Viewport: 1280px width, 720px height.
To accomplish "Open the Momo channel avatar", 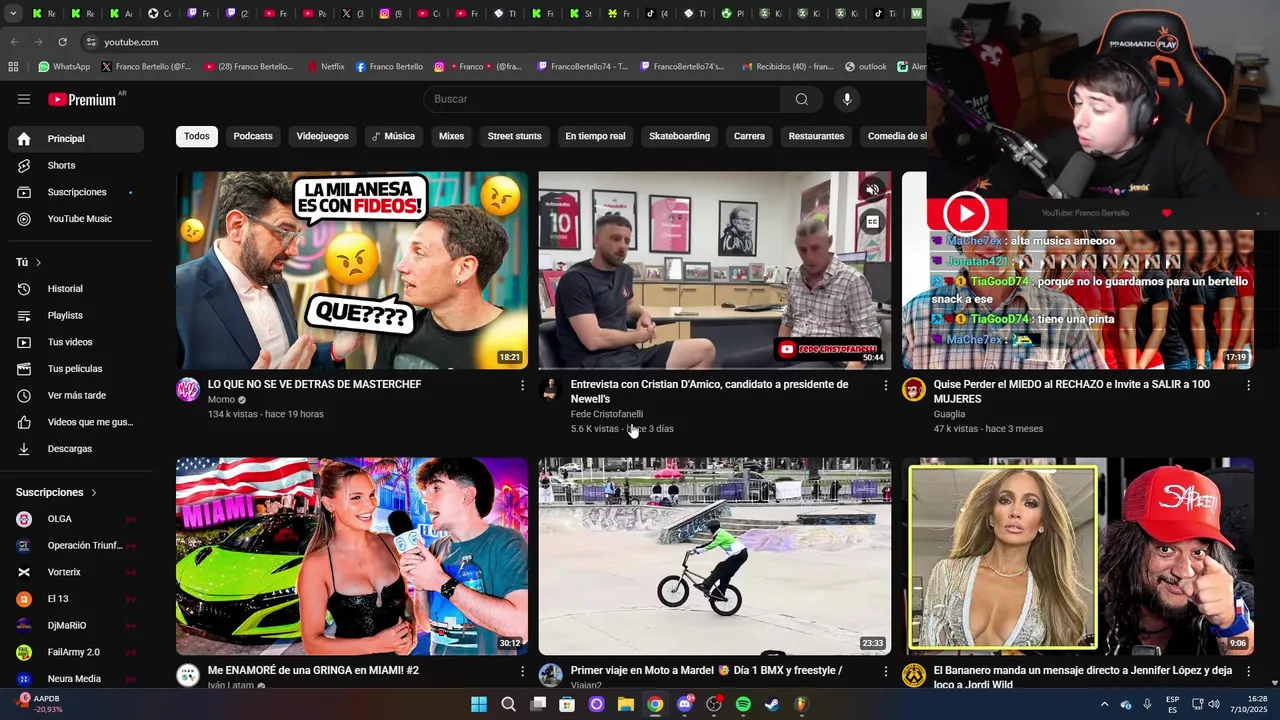I will (x=188, y=390).
